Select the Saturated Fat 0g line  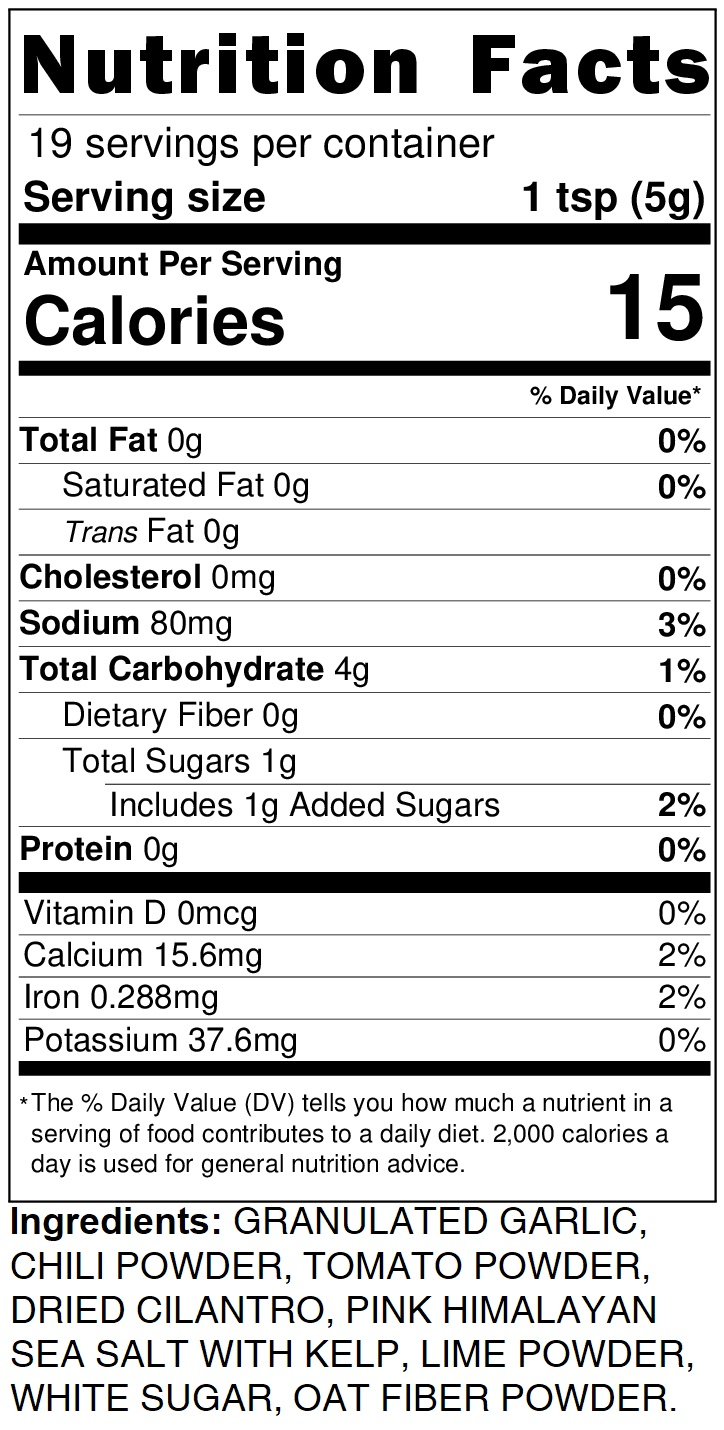coord(185,486)
